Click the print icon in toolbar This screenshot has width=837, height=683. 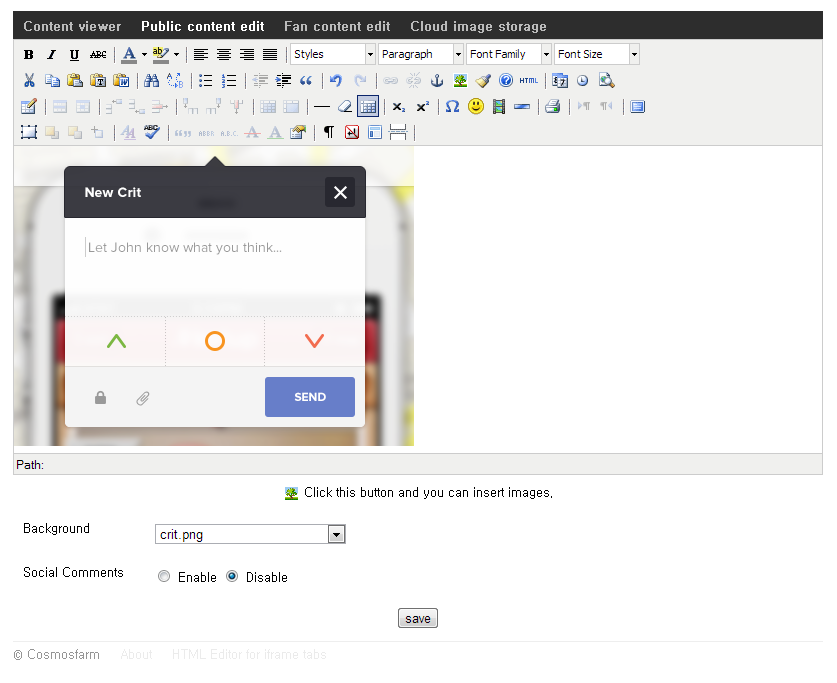552,106
